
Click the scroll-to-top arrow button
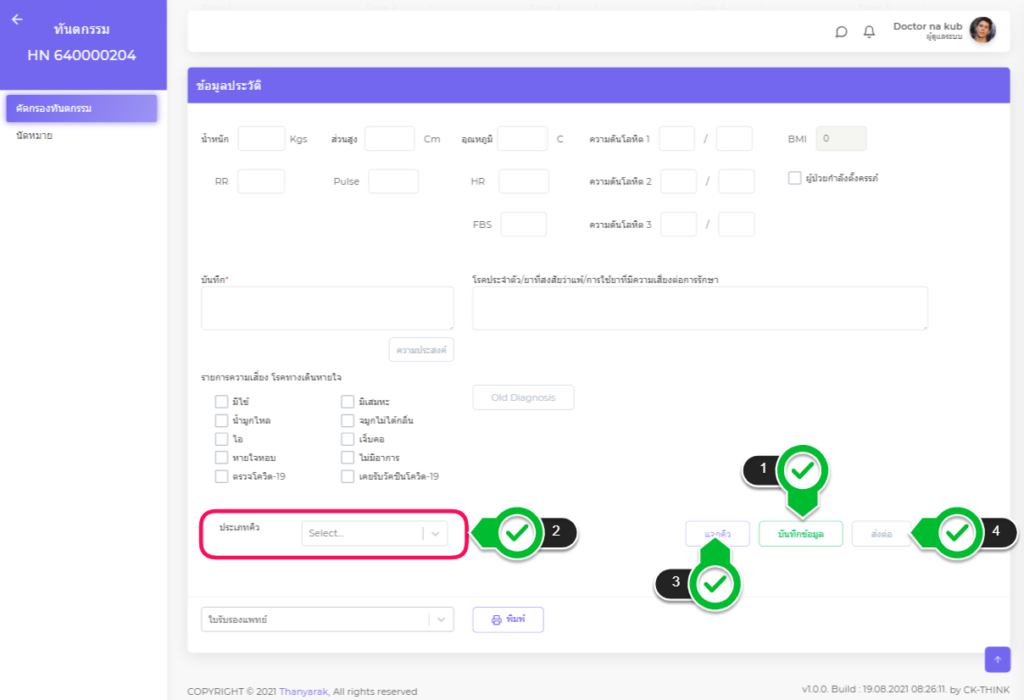pos(997,659)
